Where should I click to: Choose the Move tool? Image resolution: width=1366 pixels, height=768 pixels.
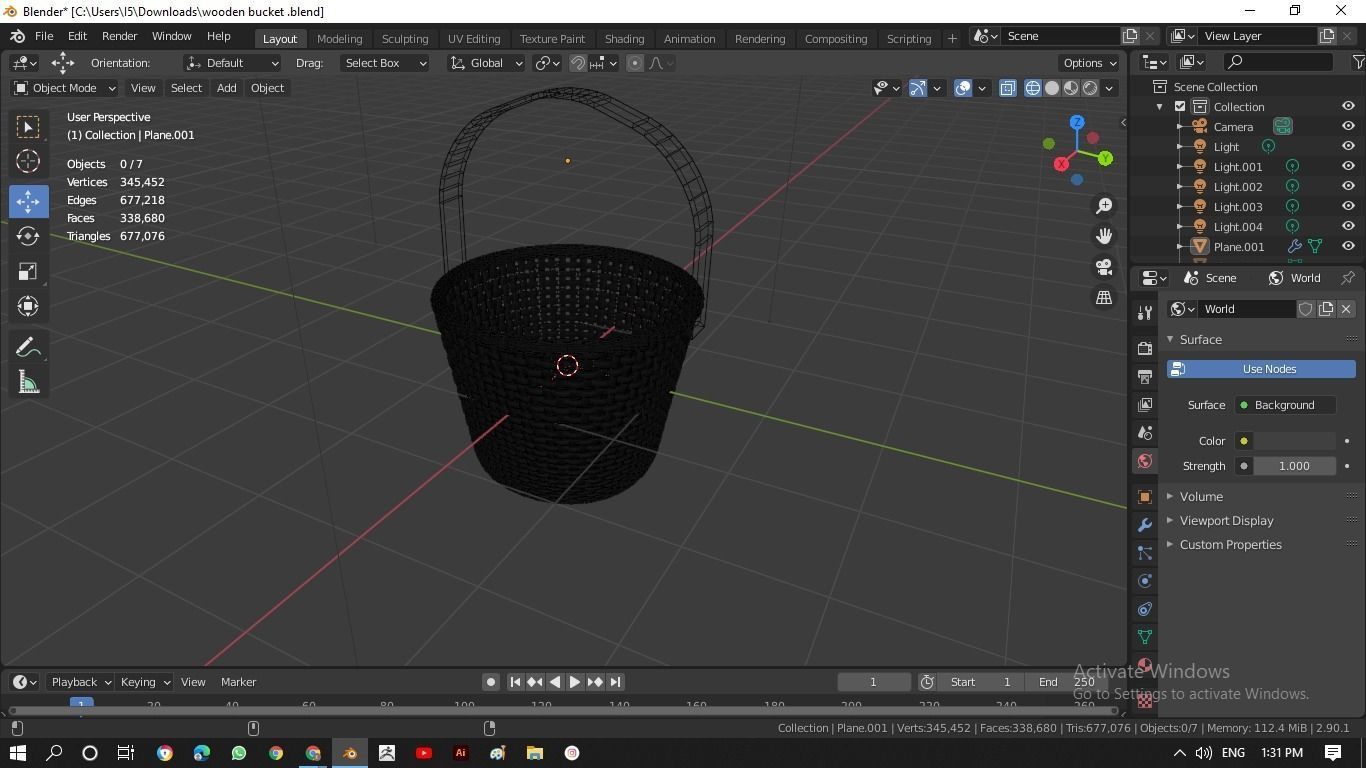[28, 201]
